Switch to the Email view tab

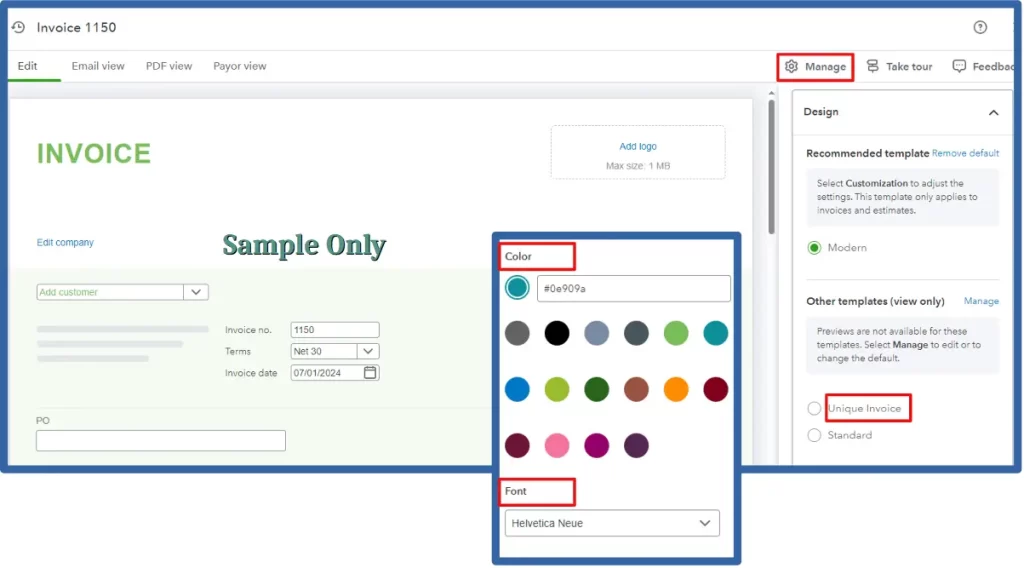click(98, 66)
